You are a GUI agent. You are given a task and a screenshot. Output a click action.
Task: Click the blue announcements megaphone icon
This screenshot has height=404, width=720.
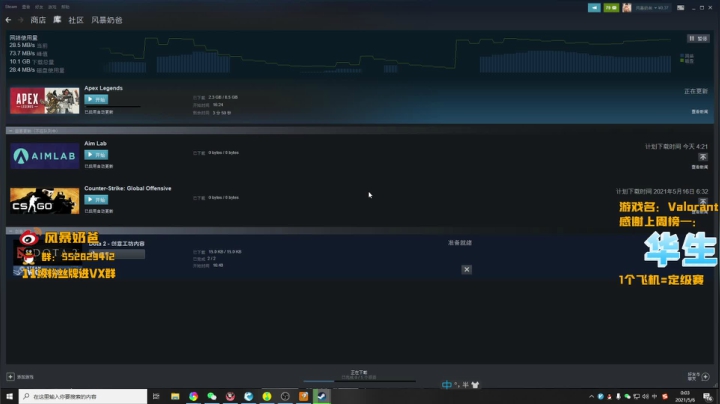tap(594, 8)
